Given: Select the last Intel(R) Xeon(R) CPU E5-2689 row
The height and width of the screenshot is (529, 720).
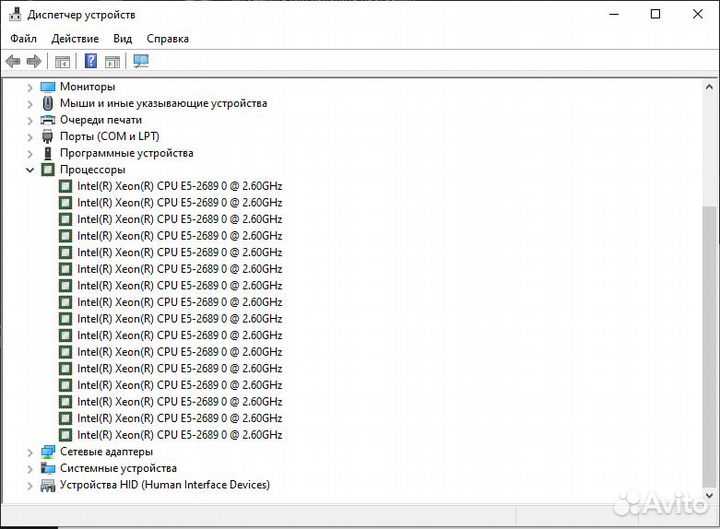Looking at the screenshot, I should [180, 435].
